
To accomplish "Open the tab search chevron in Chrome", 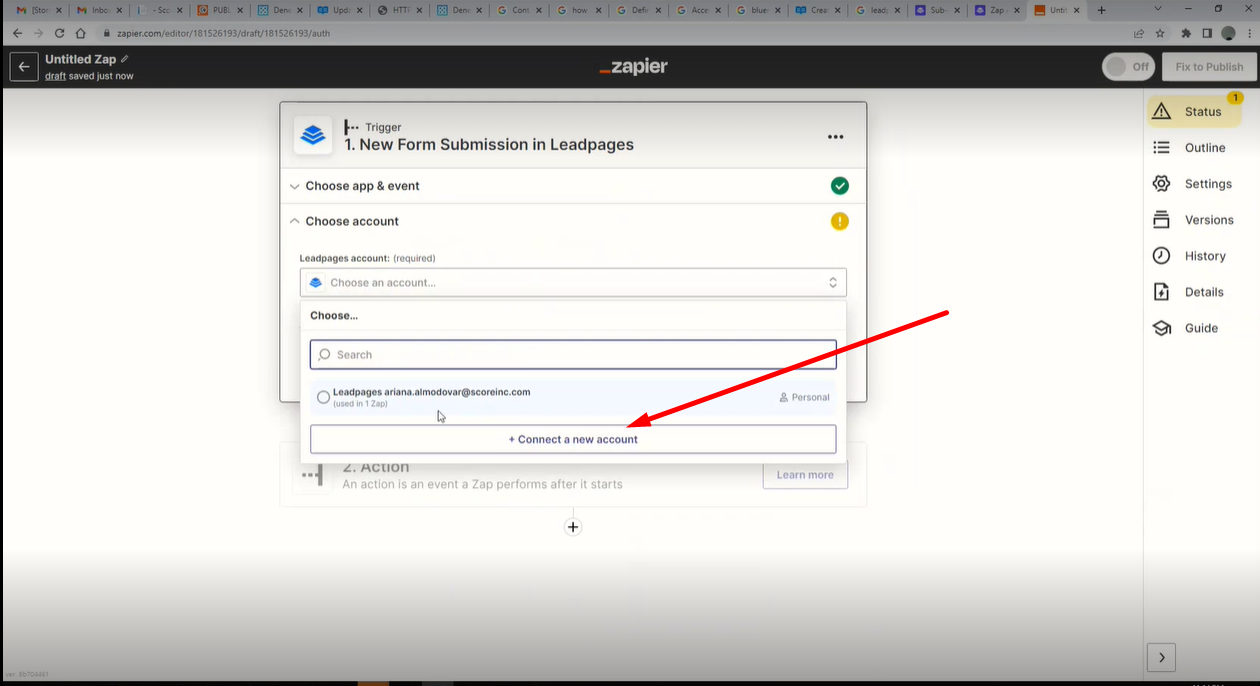I will pyautogui.click(x=1159, y=9).
